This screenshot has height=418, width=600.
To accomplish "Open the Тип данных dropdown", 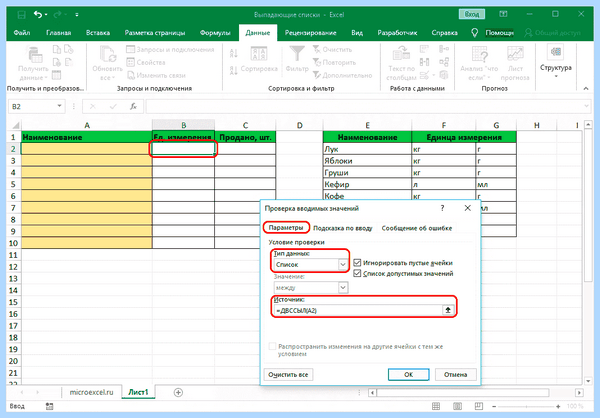I will click(342, 265).
